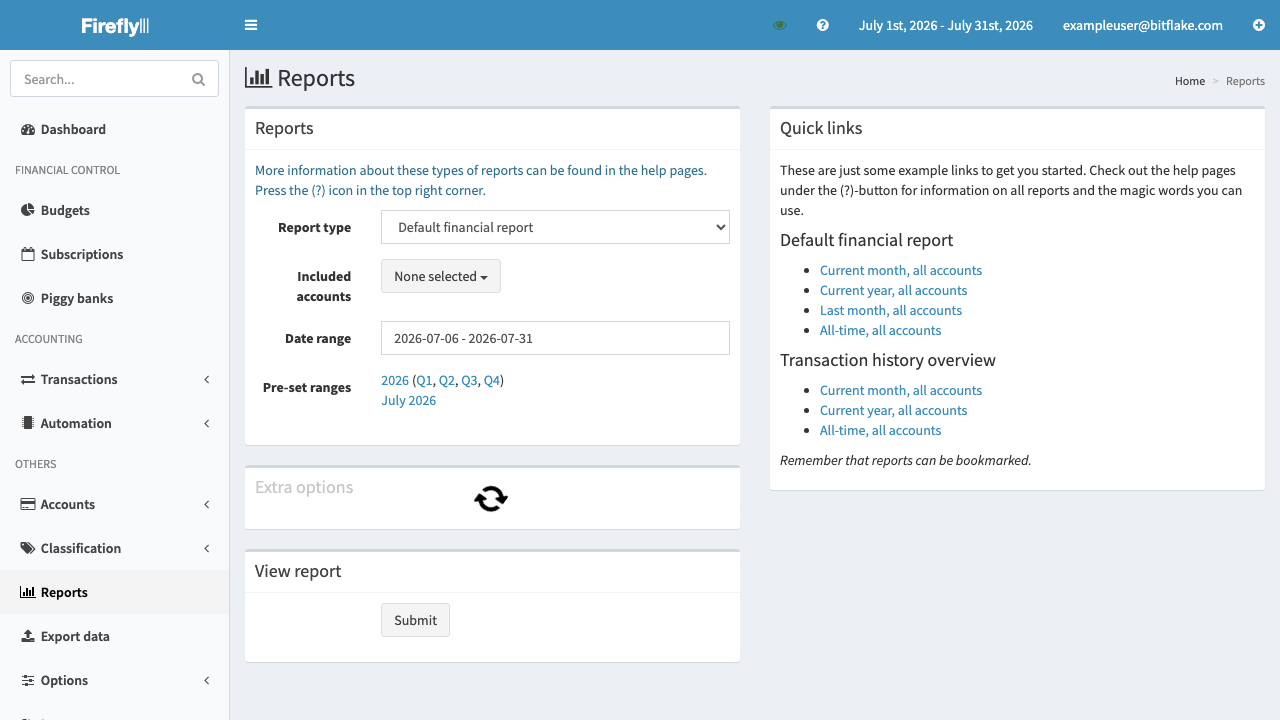Open help via question mark icon
The height and width of the screenshot is (720, 1280).
pyautogui.click(x=823, y=25)
